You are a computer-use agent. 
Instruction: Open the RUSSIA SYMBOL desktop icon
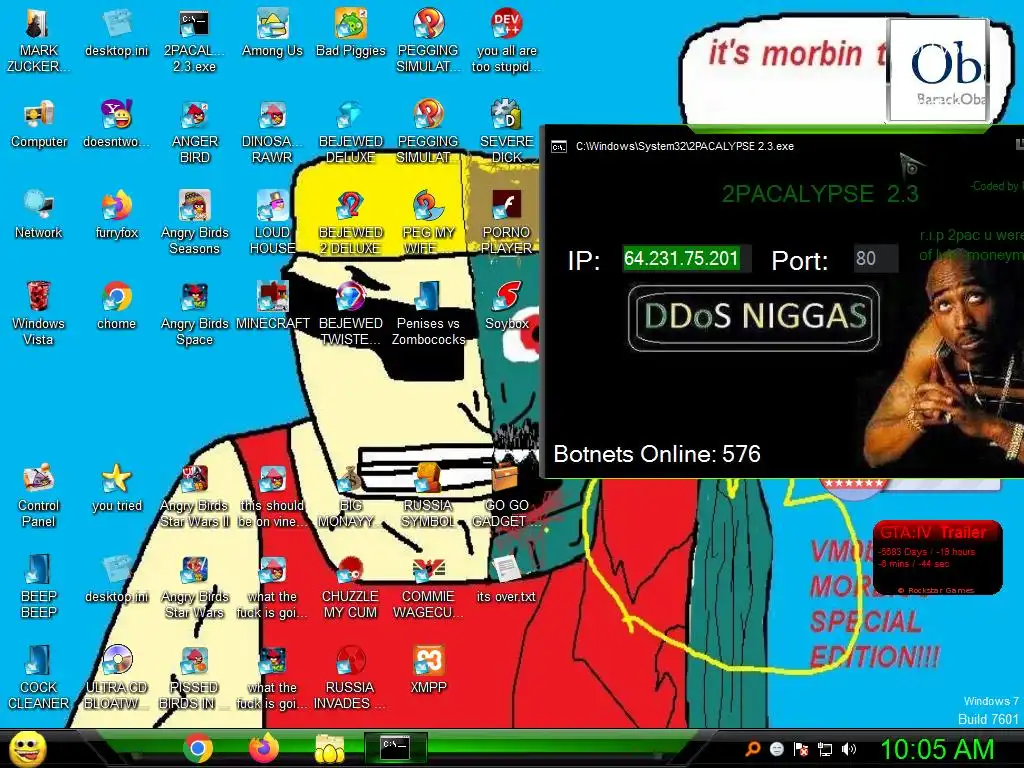click(428, 495)
